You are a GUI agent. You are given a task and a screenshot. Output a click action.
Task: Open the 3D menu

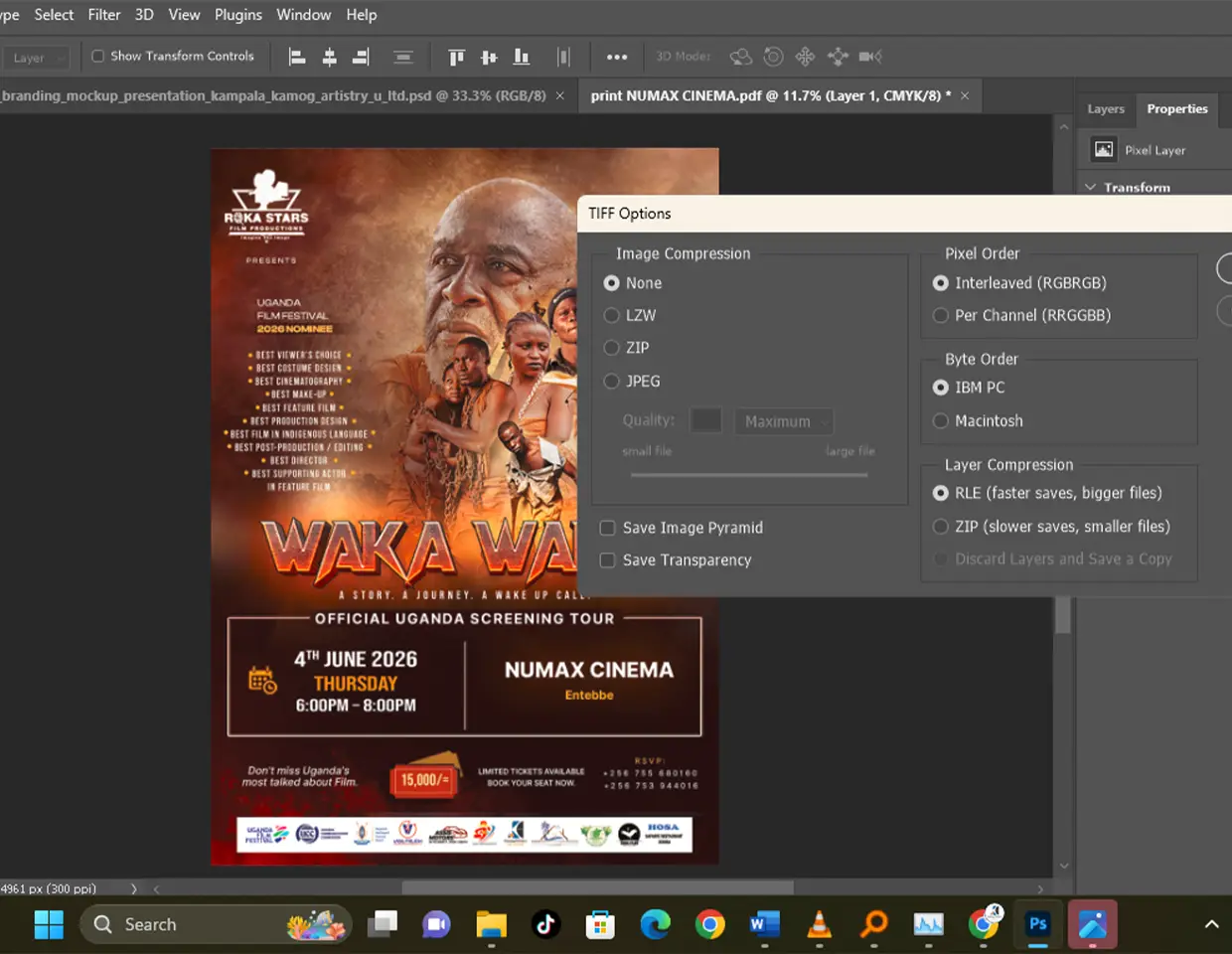tap(144, 15)
